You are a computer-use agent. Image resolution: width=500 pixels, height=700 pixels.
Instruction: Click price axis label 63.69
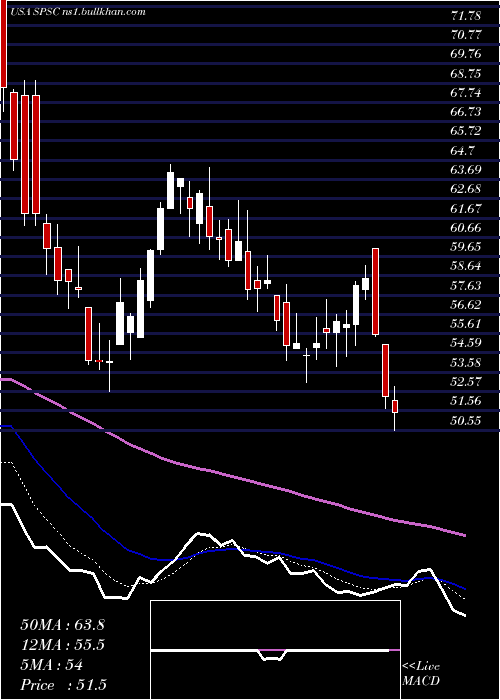click(466, 170)
